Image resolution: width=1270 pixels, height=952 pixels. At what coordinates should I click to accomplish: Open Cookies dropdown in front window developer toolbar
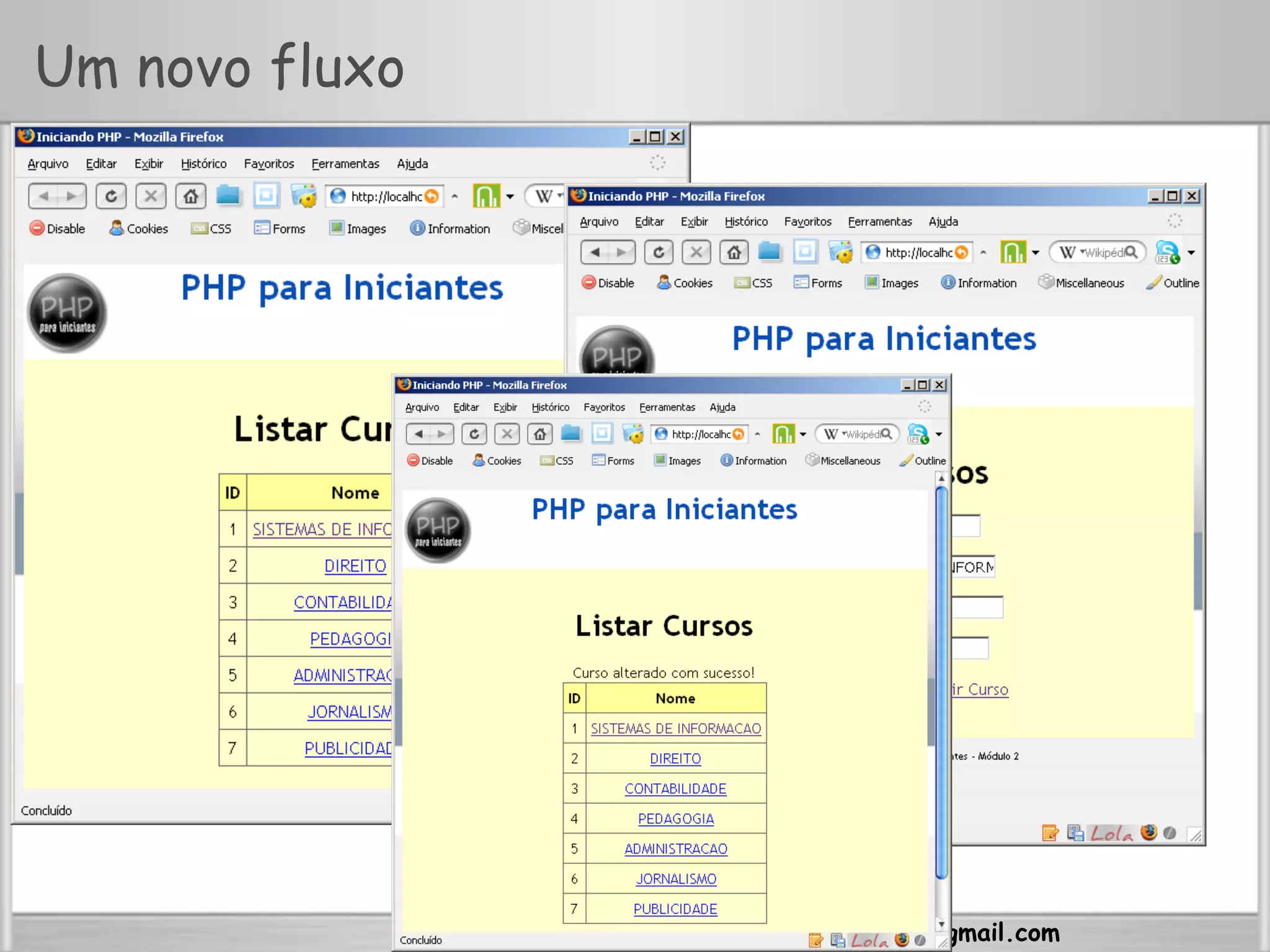497,461
